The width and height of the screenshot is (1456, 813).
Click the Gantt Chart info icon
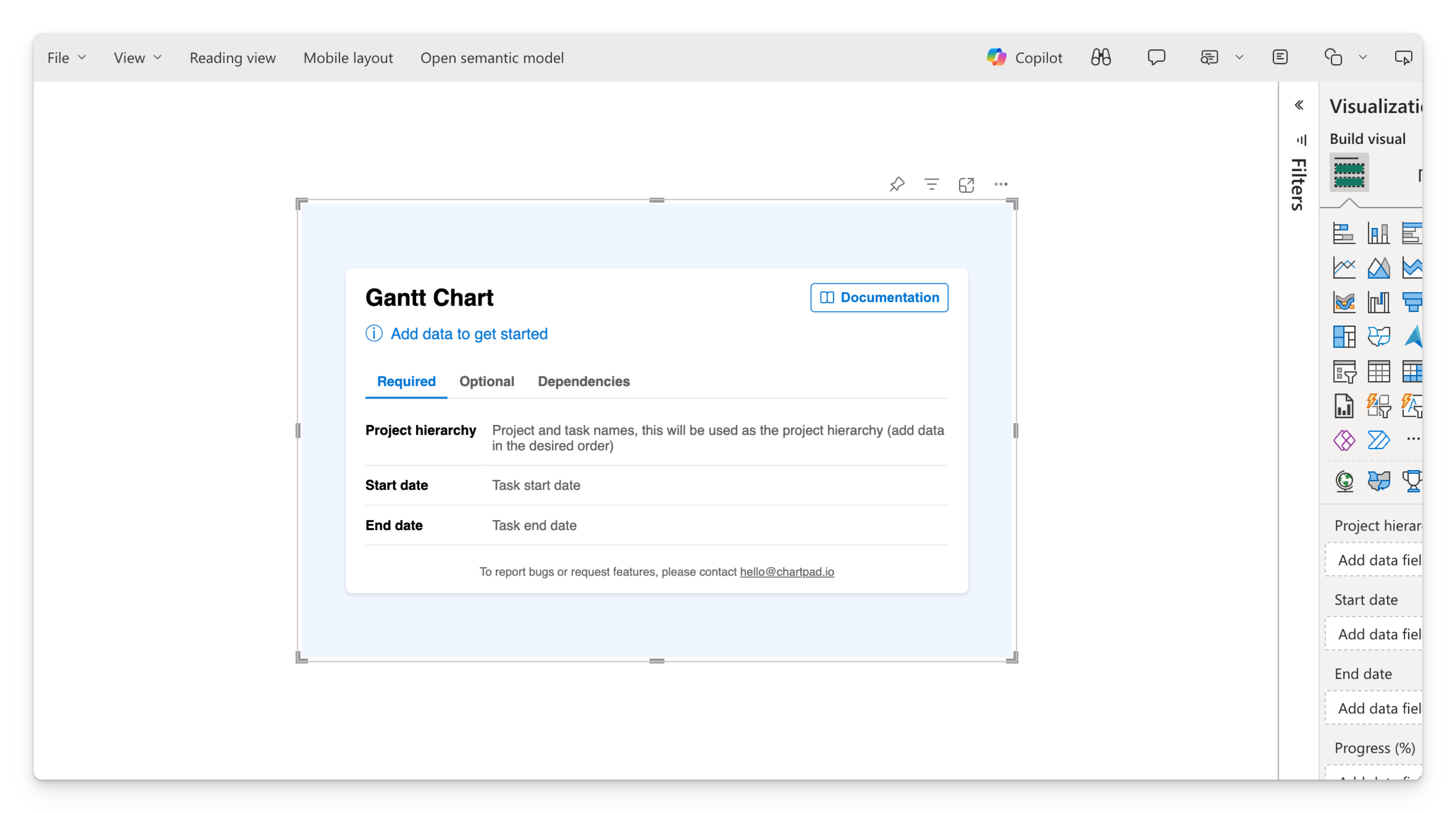click(374, 334)
